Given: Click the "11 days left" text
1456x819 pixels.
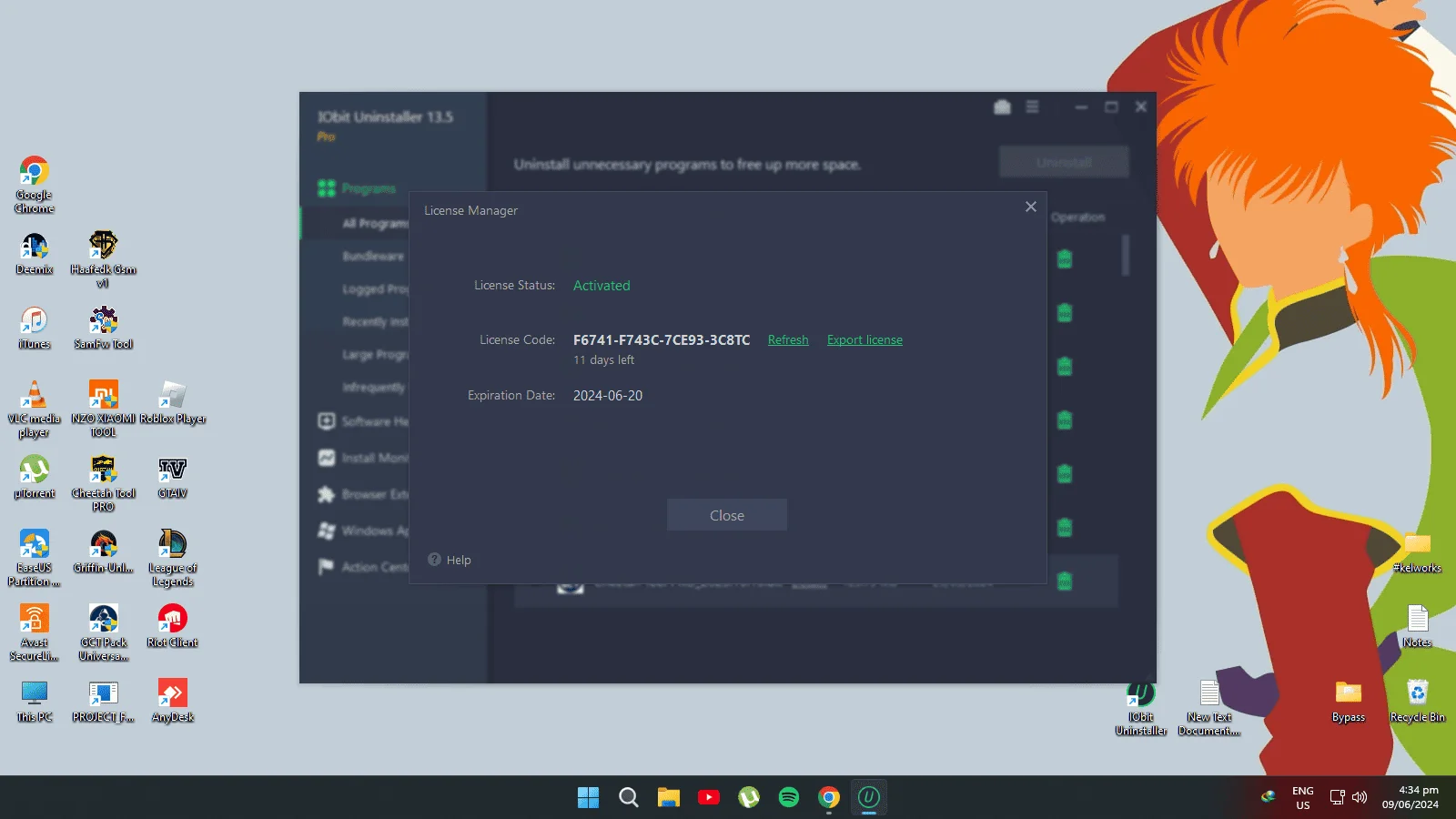Looking at the screenshot, I should coord(603,359).
